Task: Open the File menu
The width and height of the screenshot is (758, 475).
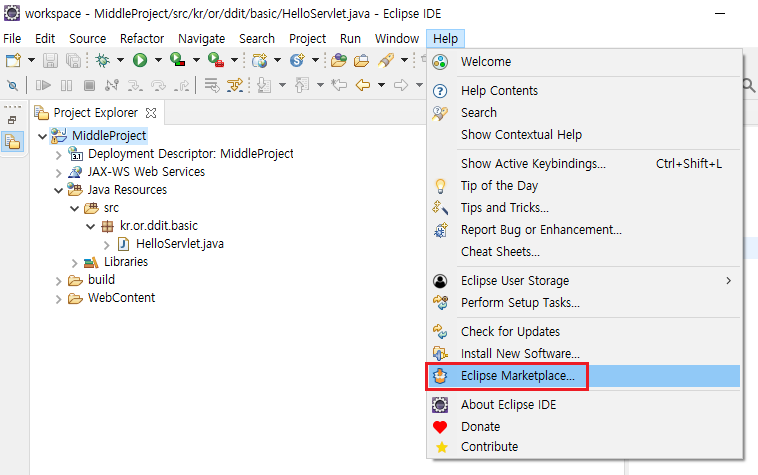Action: click(x=12, y=39)
